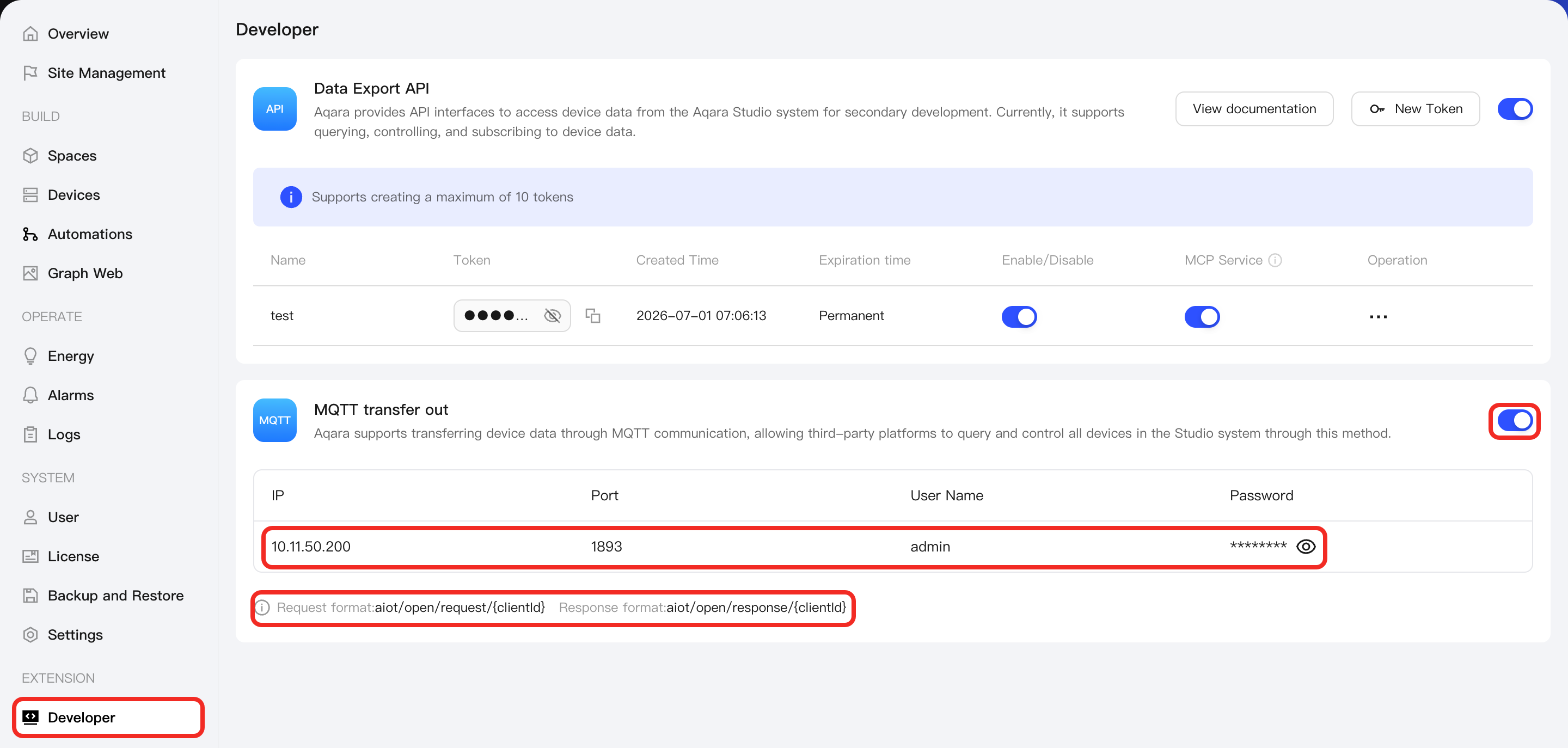Click the Devices server icon
Screen dimensions: 1568x748
coord(30,195)
